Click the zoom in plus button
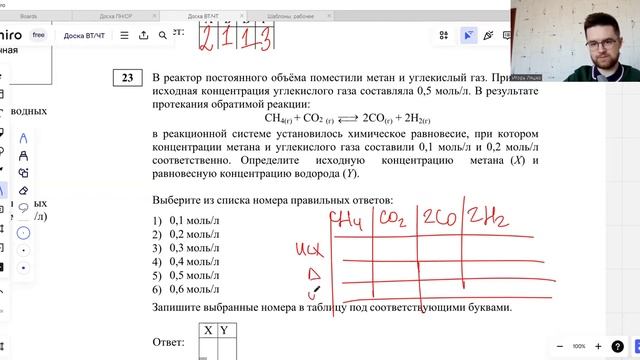Image resolution: width=640 pixels, height=360 pixels. 598,346
